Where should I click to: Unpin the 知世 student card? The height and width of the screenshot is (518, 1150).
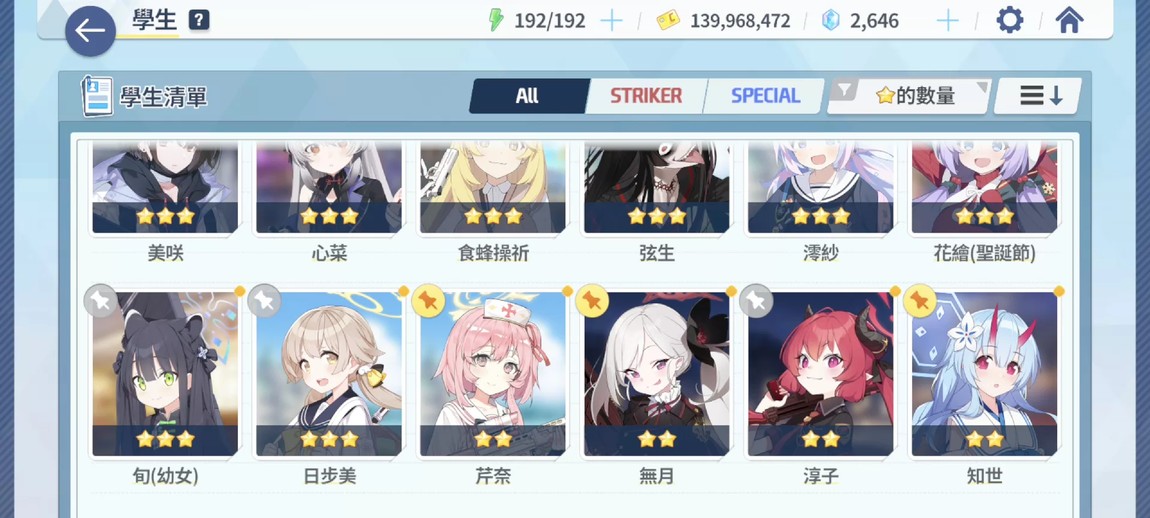(x=920, y=301)
